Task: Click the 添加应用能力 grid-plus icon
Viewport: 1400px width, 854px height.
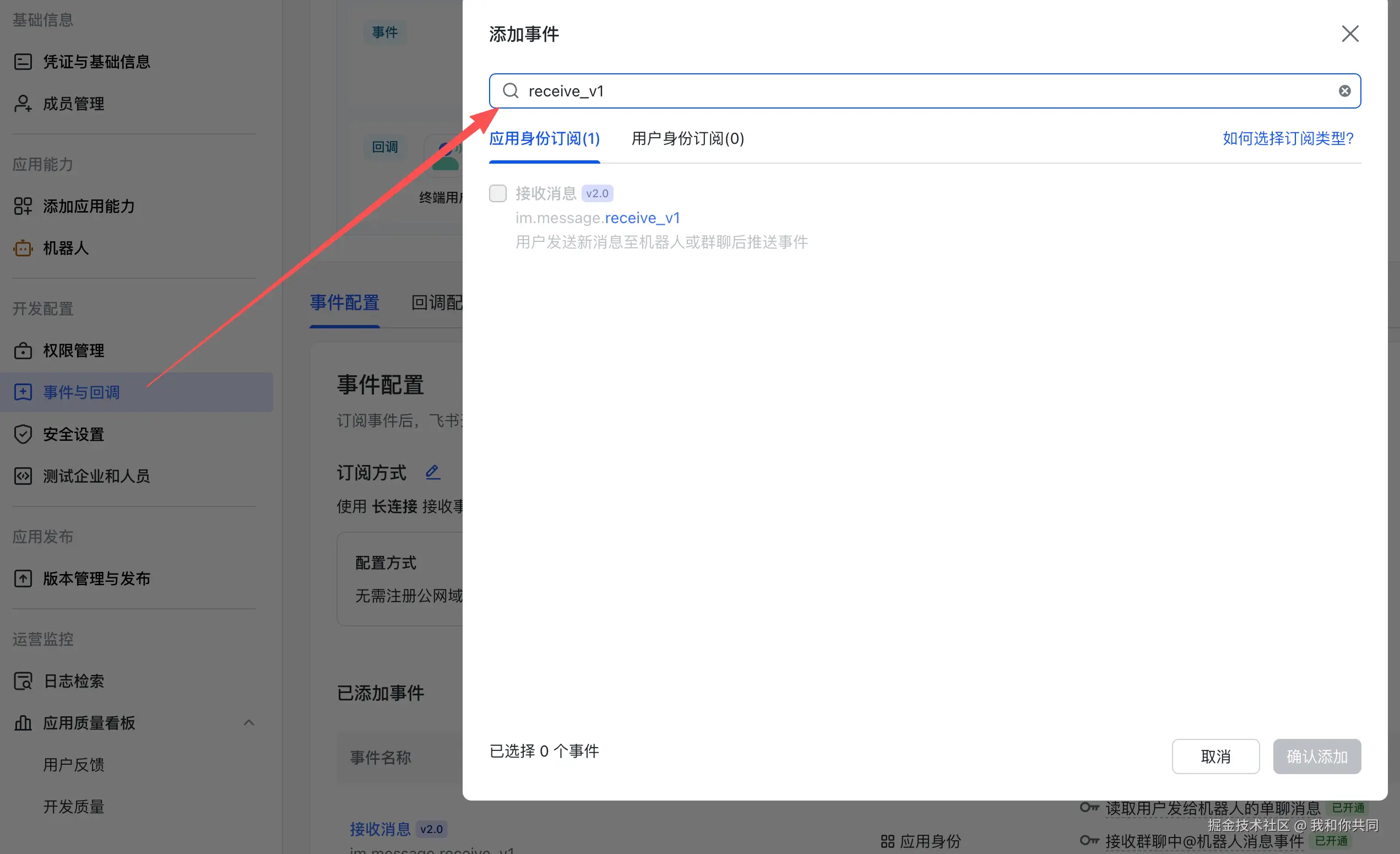Action: [23, 207]
